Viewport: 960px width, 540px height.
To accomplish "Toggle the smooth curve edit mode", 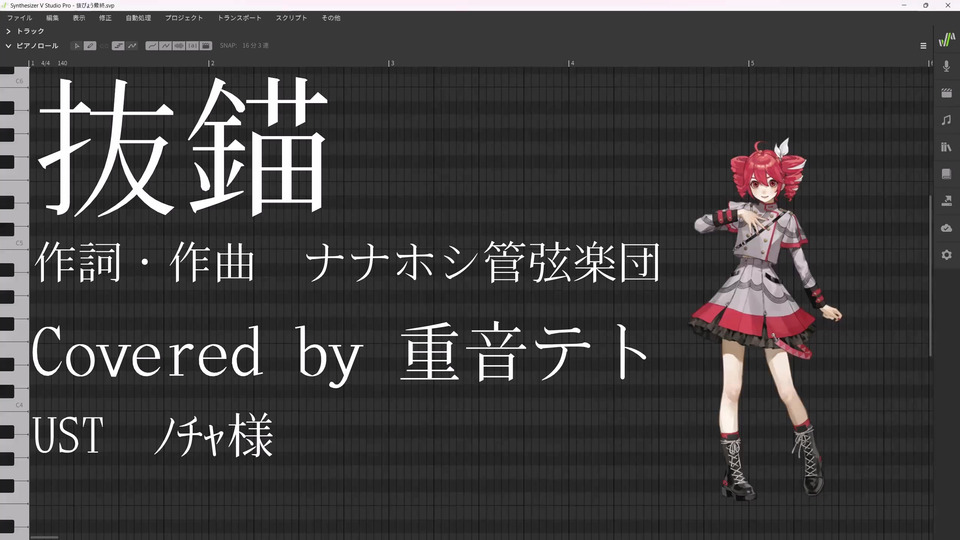I will tap(152, 46).
